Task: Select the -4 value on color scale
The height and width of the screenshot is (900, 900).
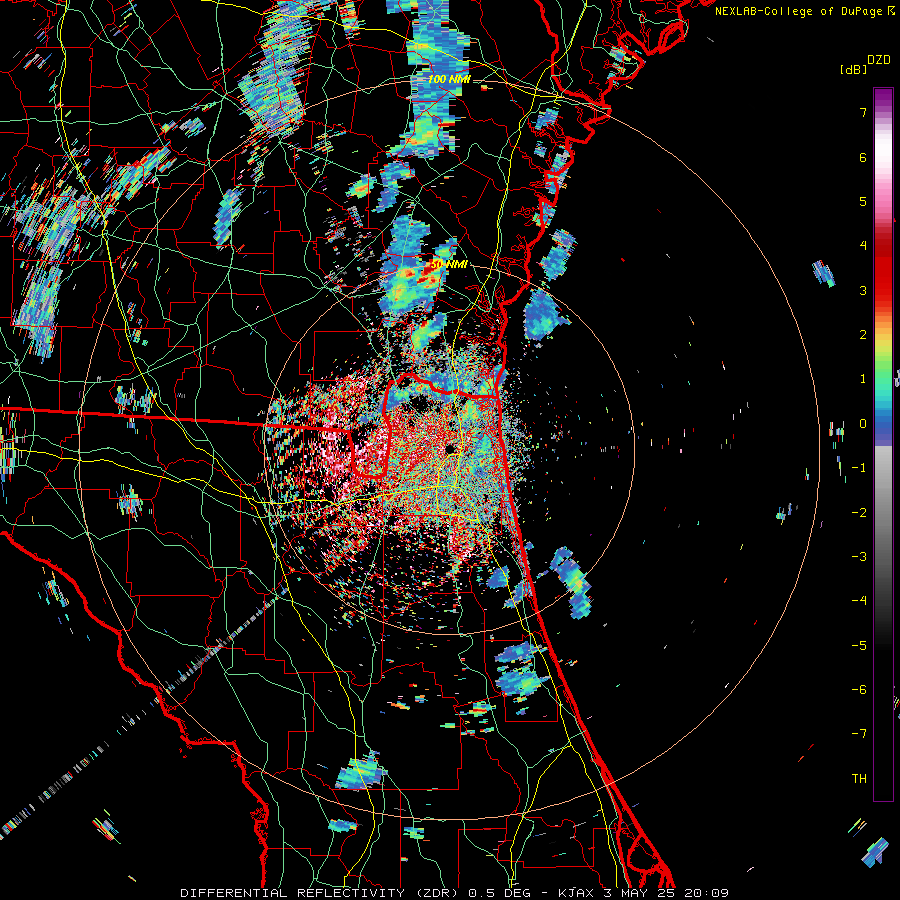Action: pyautogui.click(x=859, y=601)
